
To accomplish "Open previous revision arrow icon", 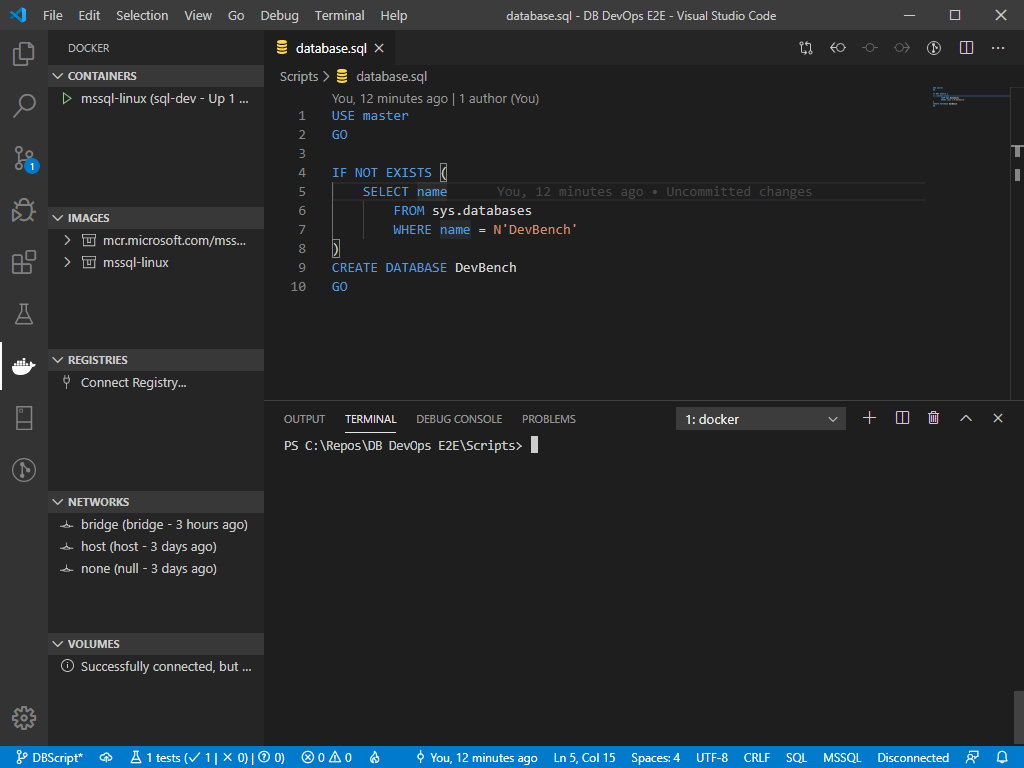I will coord(838,48).
